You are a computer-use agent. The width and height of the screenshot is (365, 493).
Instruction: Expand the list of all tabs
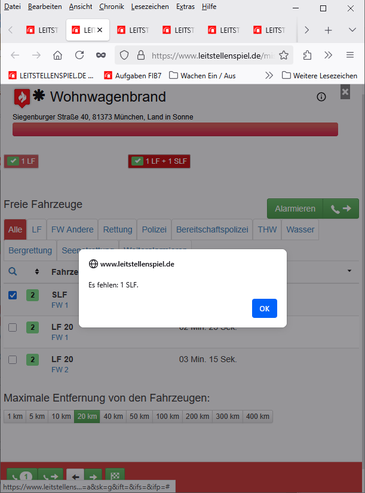click(352, 30)
